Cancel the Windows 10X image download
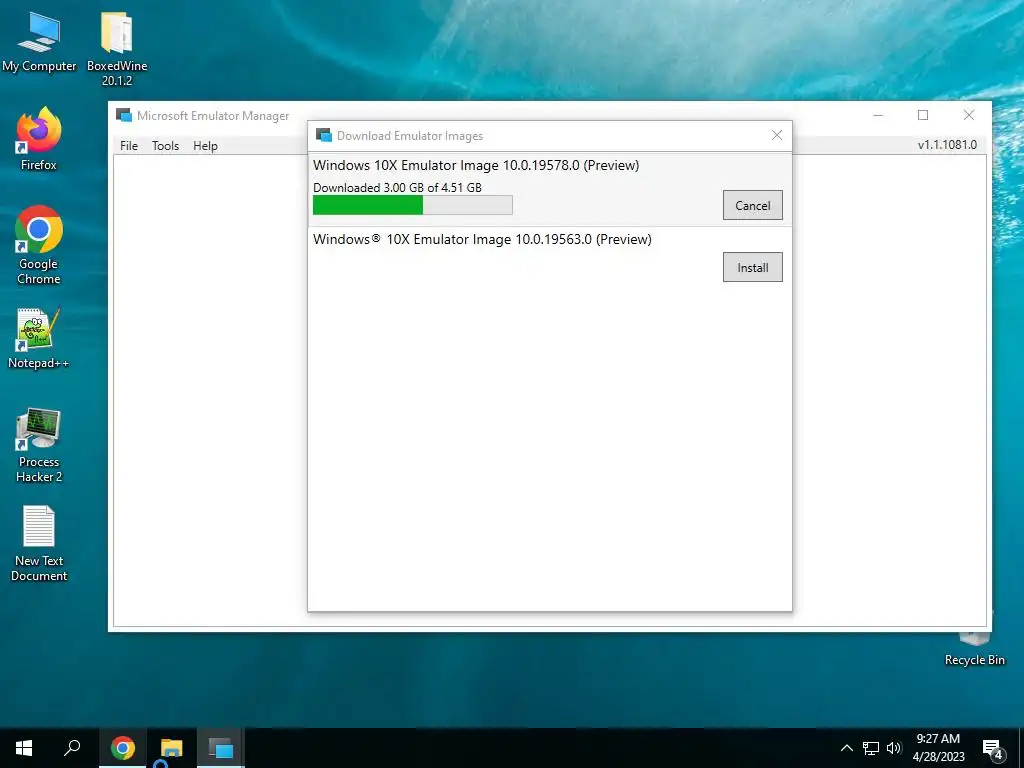The width and height of the screenshot is (1024, 768). coord(752,205)
